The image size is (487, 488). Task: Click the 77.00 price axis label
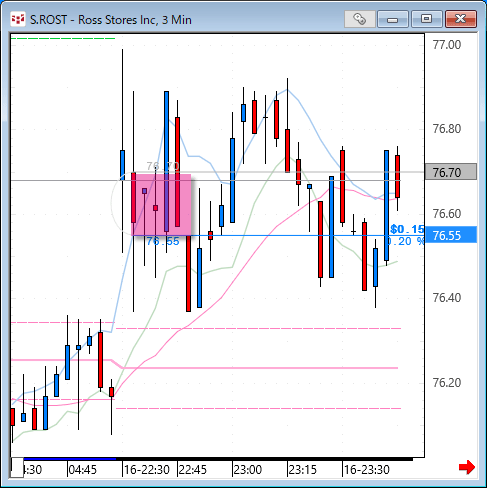pos(447,45)
